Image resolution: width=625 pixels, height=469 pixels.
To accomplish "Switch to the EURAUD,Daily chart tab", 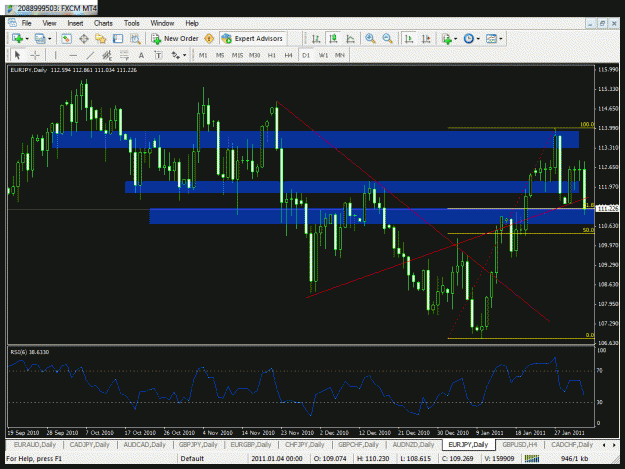I will point(35,445).
